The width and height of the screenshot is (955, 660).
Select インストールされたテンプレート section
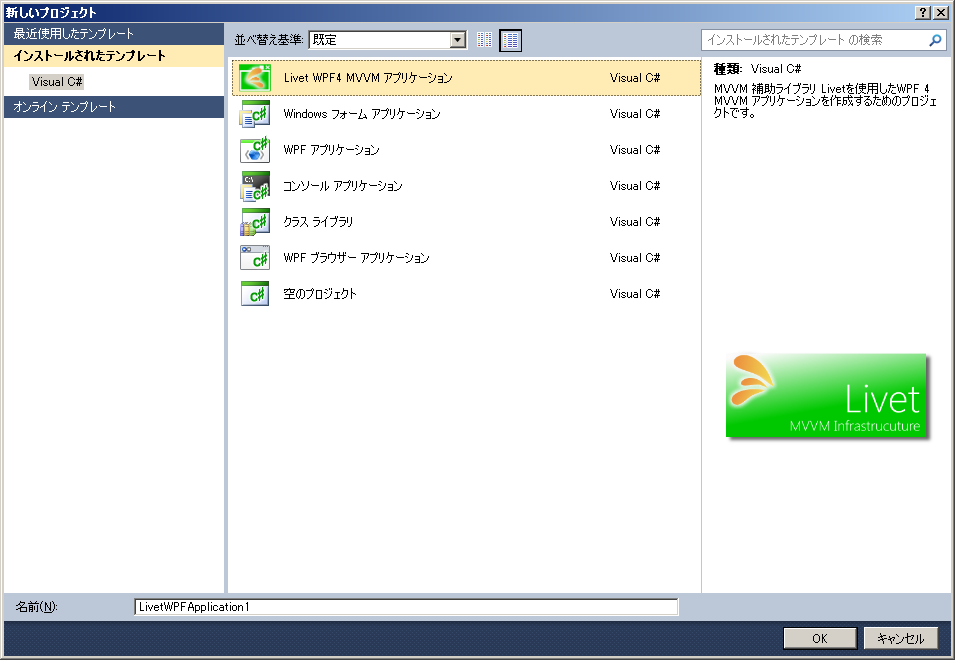pos(114,56)
